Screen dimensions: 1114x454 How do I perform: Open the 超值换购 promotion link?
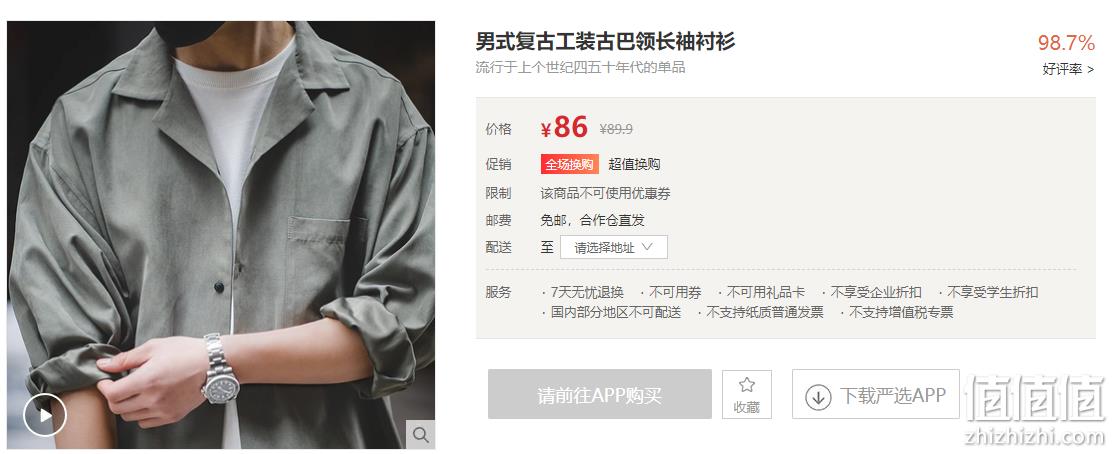[x=634, y=164]
